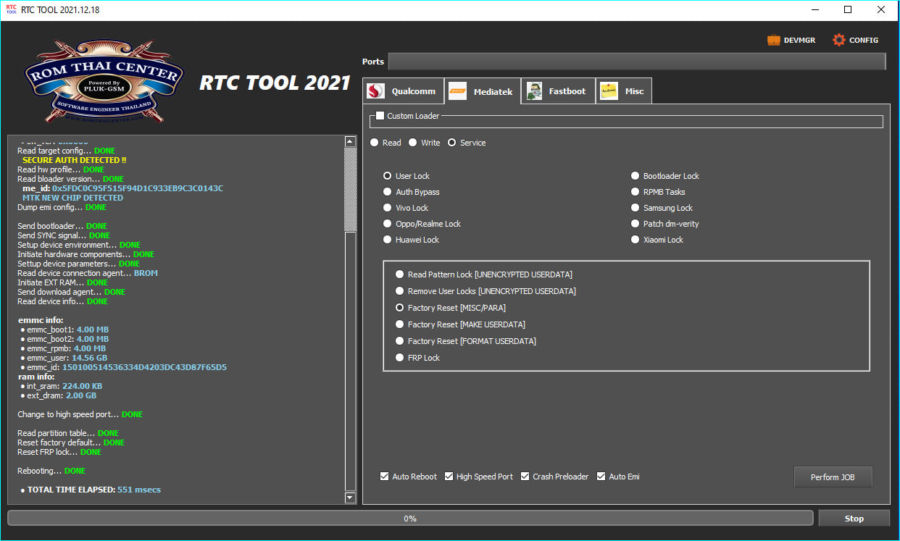This screenshot has height=541, width=900.
Task: Click the int_sram 224.00 KB entry
Action: tap(61, 387)
